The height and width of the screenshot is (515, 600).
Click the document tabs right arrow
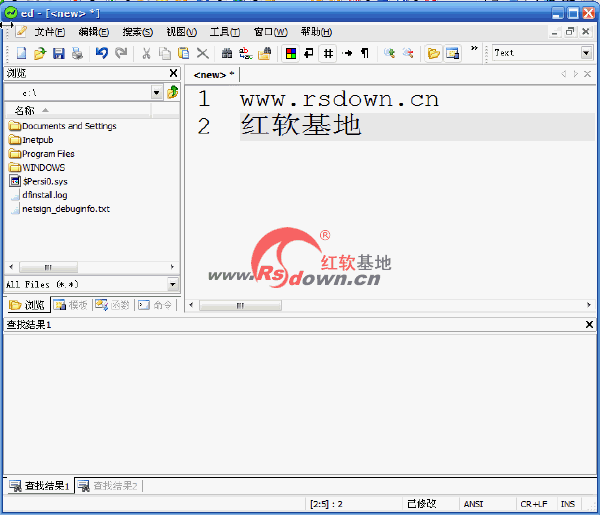pos(576,74)
